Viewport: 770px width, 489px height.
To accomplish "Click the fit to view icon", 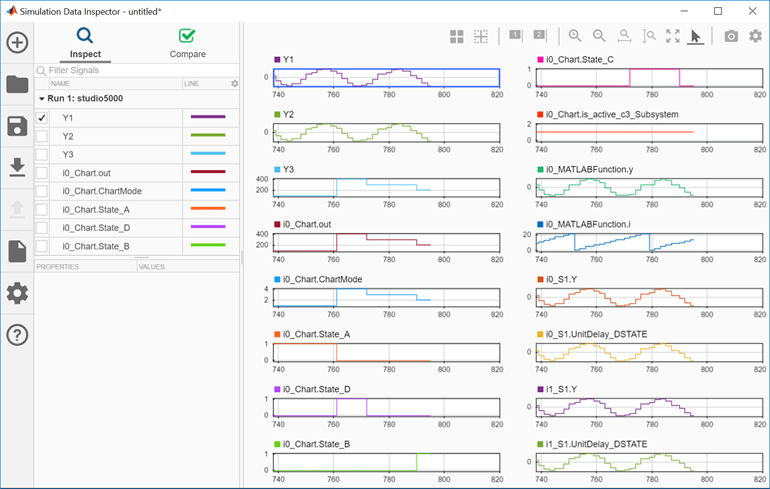I will [x=672, y=36].
